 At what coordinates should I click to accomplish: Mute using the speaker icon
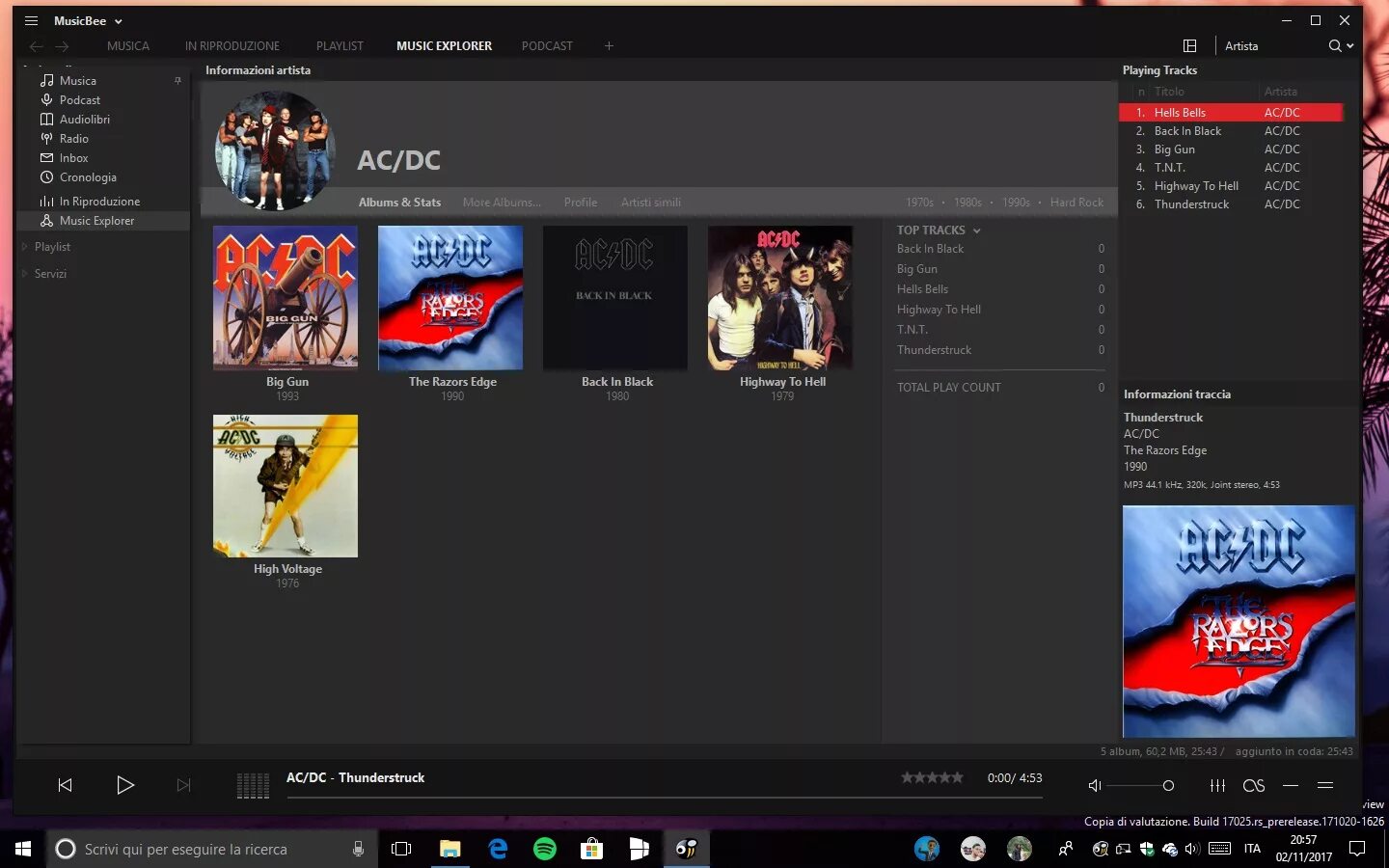coord(1095,785)
